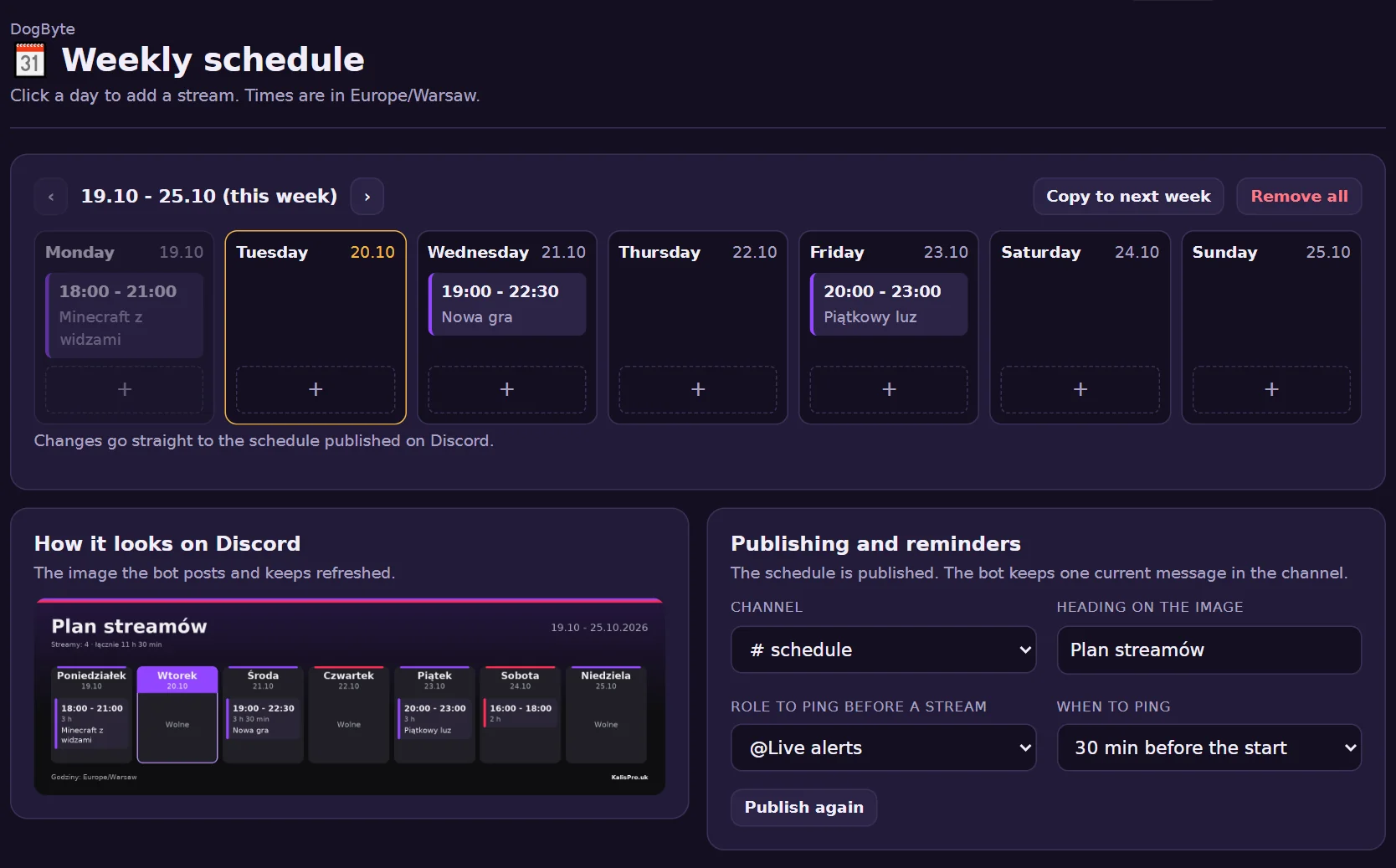Screen dimensions: 1396x868
Task: Click Publish again button
Action: (803, 808)
